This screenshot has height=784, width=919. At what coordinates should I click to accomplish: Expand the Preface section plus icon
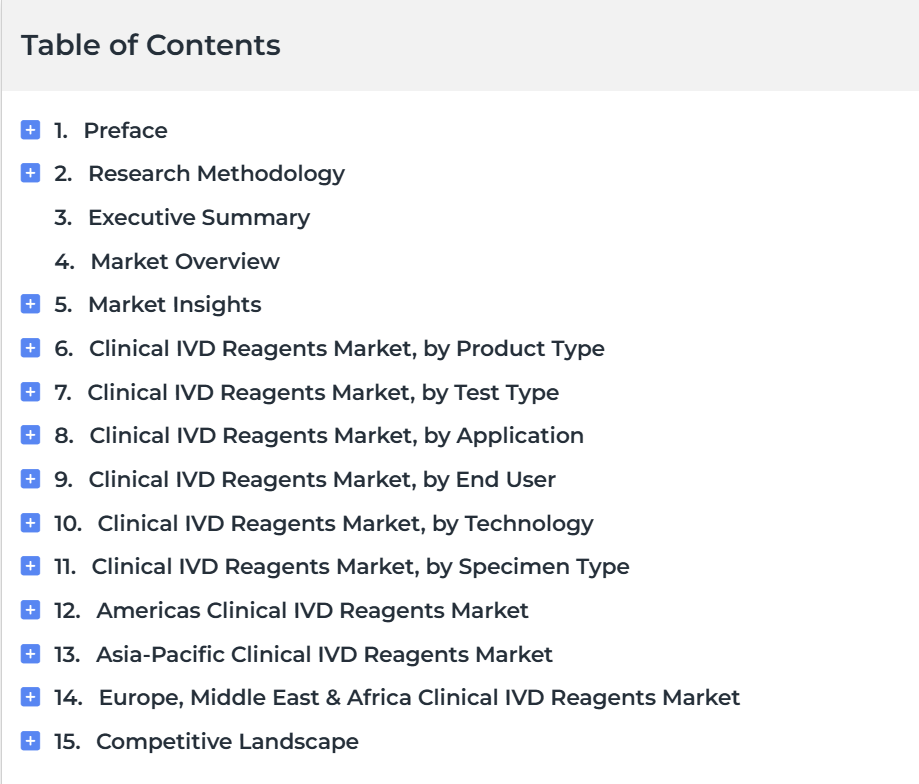[x=30, y=129]
